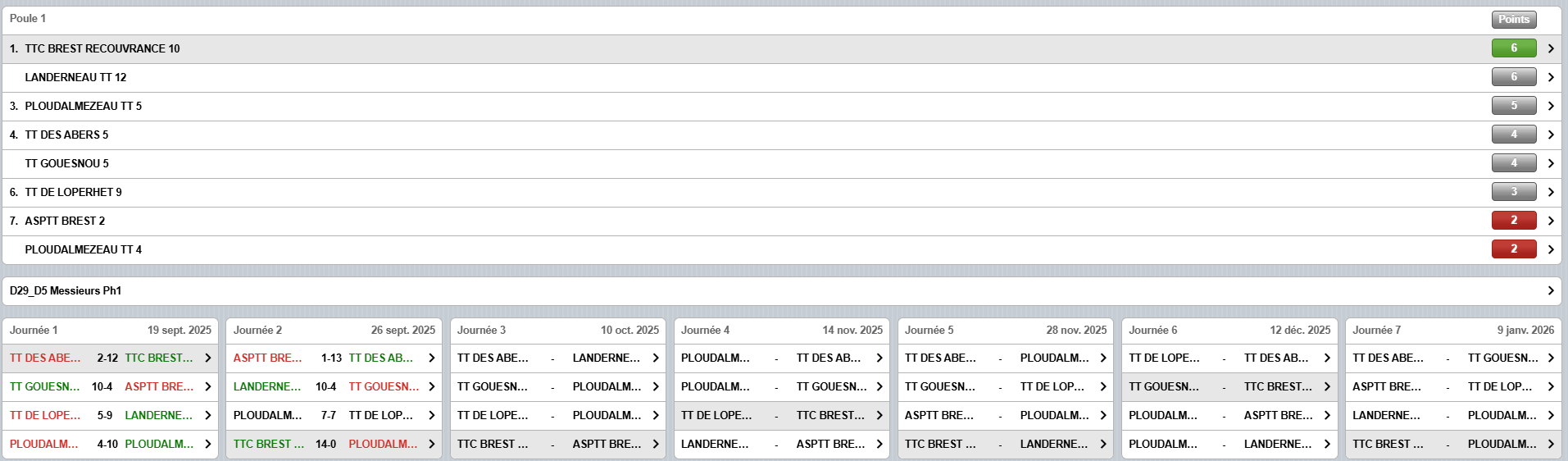The height and width of the screenshot is (461, 1568).
Task: Select the Poule 1 heading
Action: tap(28, 18)
